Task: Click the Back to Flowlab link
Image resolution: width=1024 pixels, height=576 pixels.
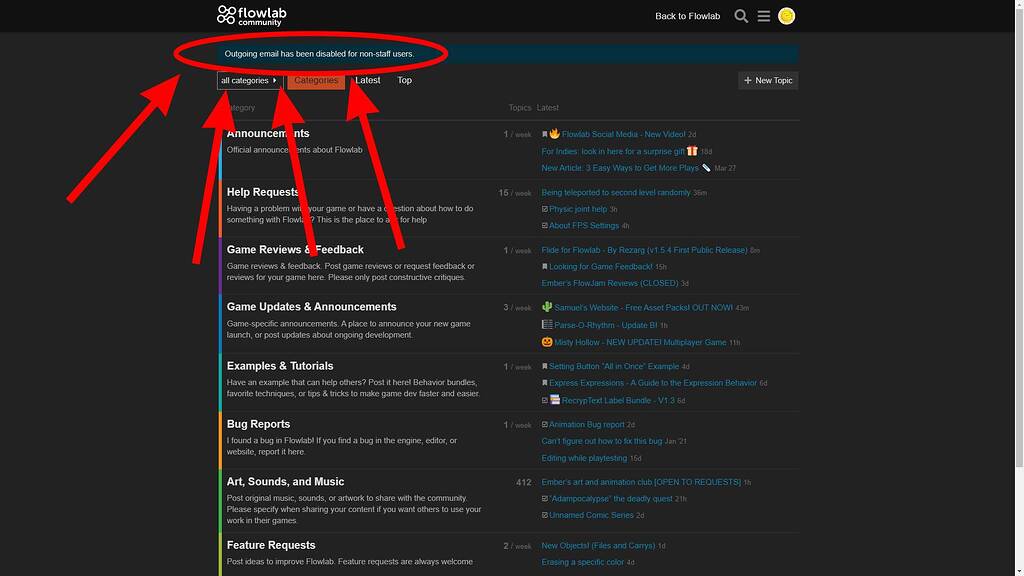Action: tap(687, 16)
